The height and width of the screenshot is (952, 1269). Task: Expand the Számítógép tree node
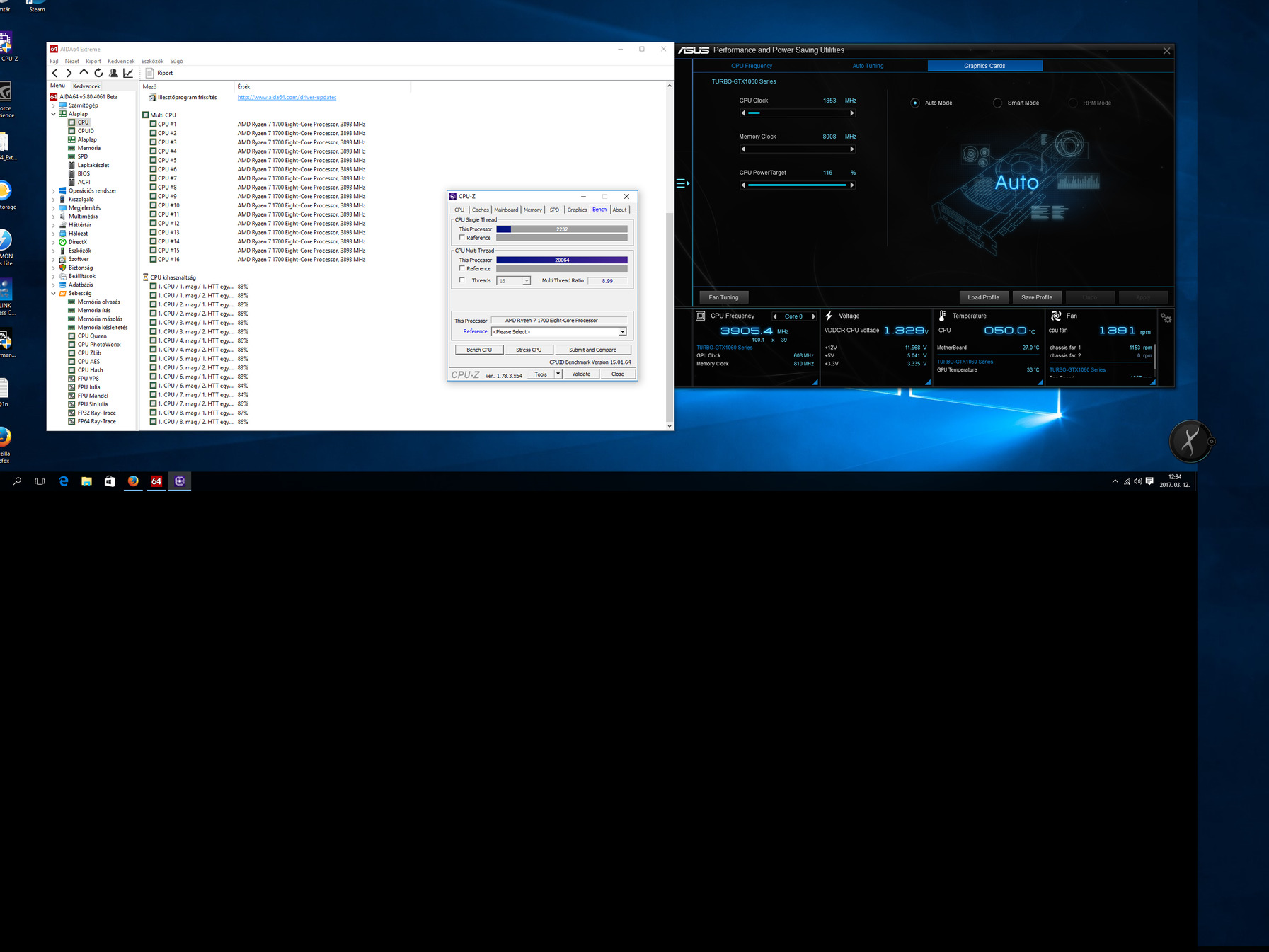pyautogui.click(x=53, y=105)
